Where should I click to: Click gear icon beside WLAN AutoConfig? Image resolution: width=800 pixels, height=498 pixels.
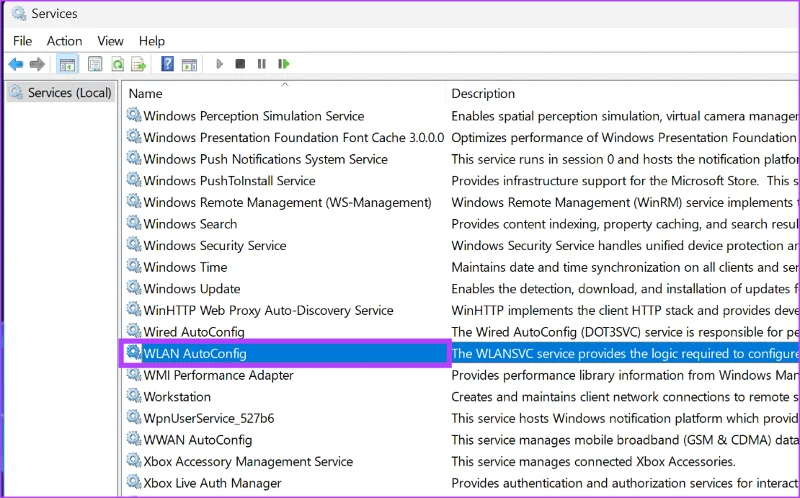pyautogui.click(x=134, y=353)
